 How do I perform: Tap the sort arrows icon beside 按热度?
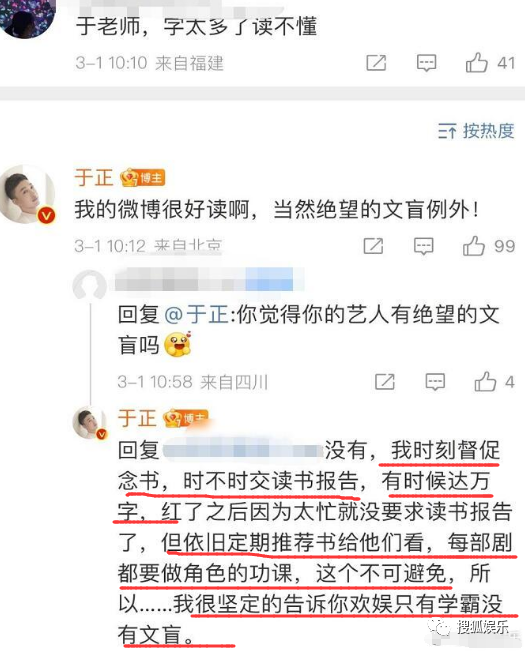447,131
